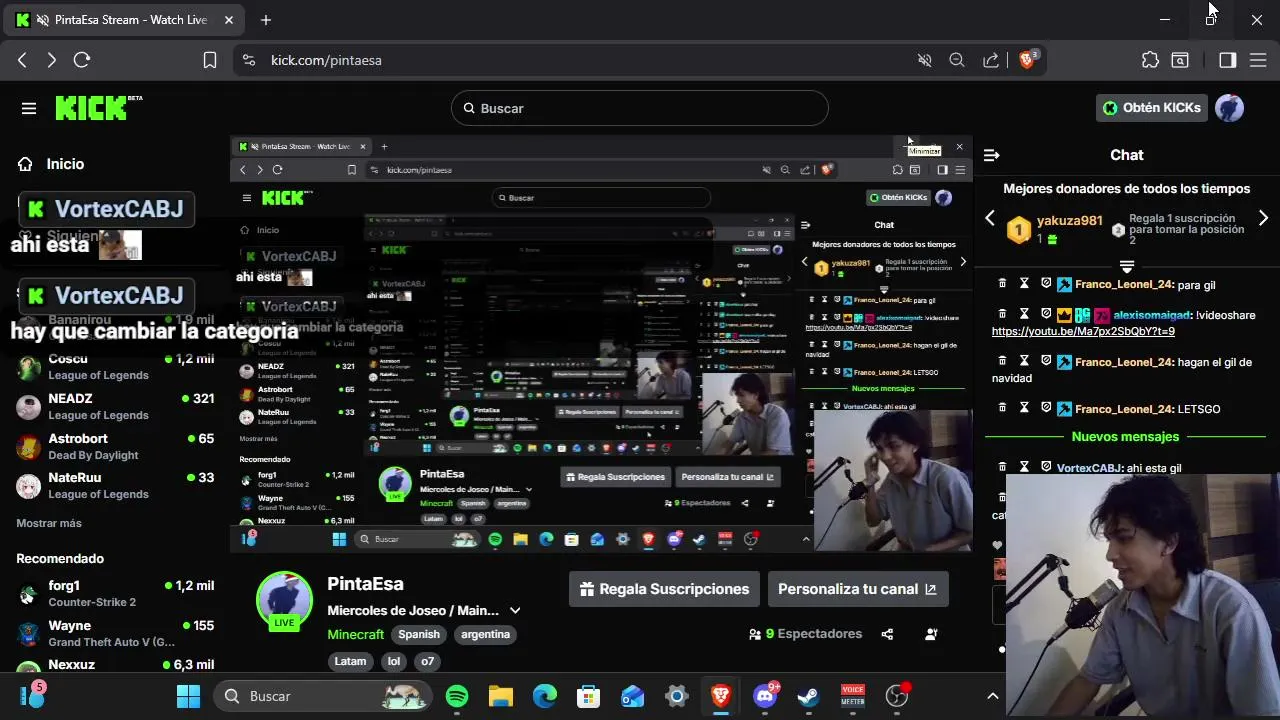
Task: Share this page from address bar
Action: pos(991,60)
